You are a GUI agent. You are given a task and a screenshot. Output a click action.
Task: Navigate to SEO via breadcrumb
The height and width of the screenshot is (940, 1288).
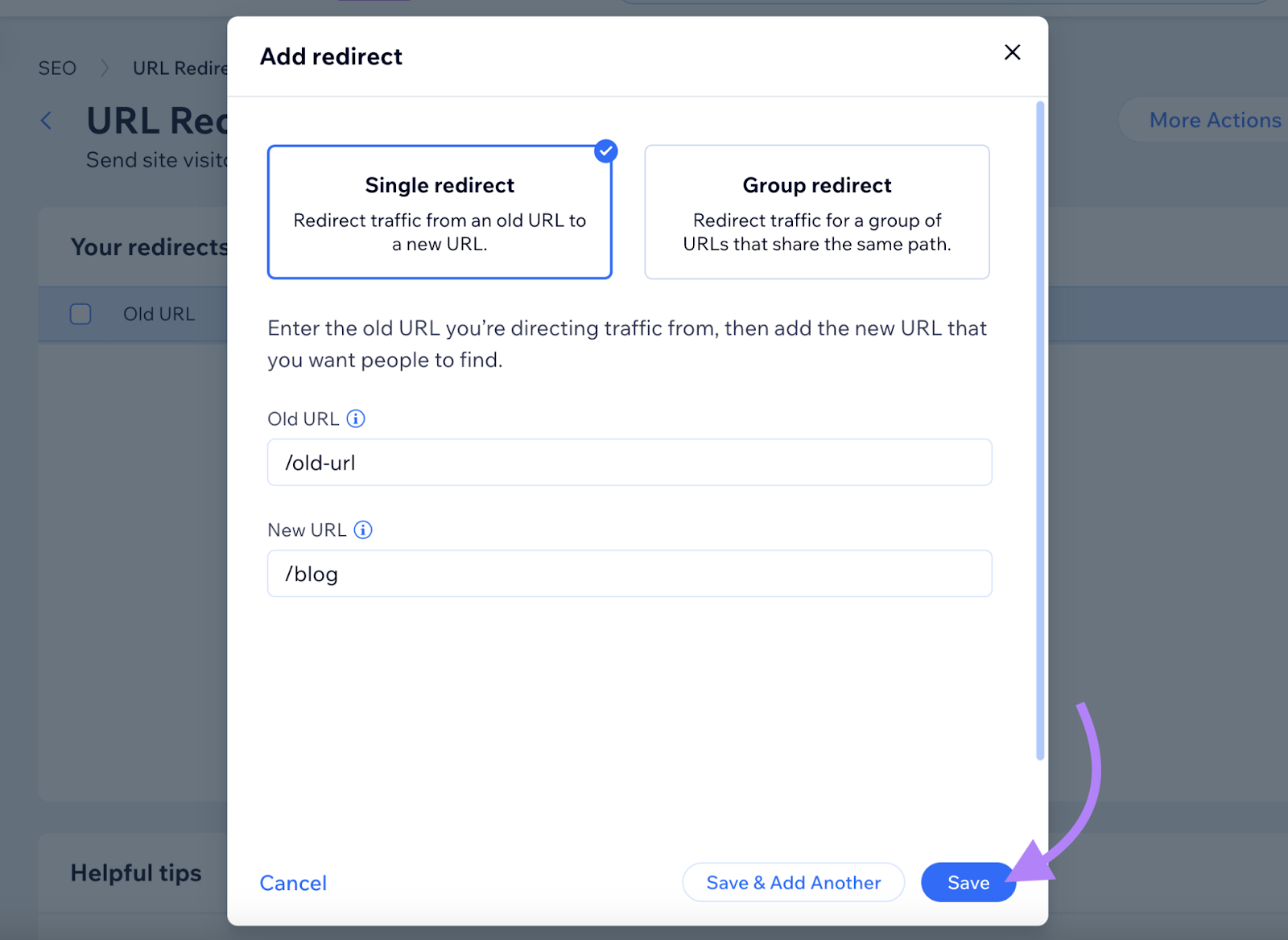click(x=56, y=68)
